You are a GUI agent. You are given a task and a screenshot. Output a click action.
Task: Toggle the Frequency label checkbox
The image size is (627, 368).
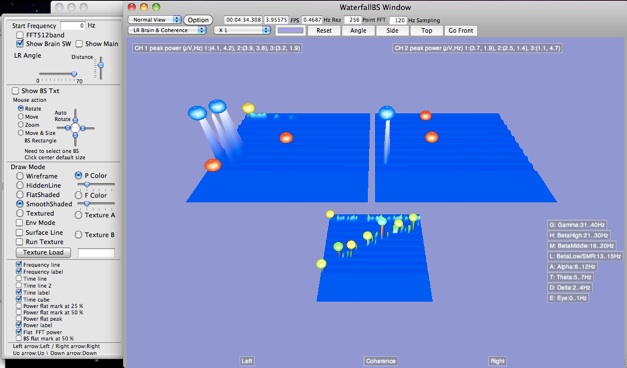[19, 271]
